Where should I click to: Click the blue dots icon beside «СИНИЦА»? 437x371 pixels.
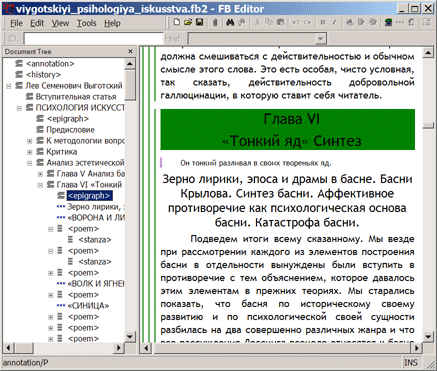pos(61,305)
